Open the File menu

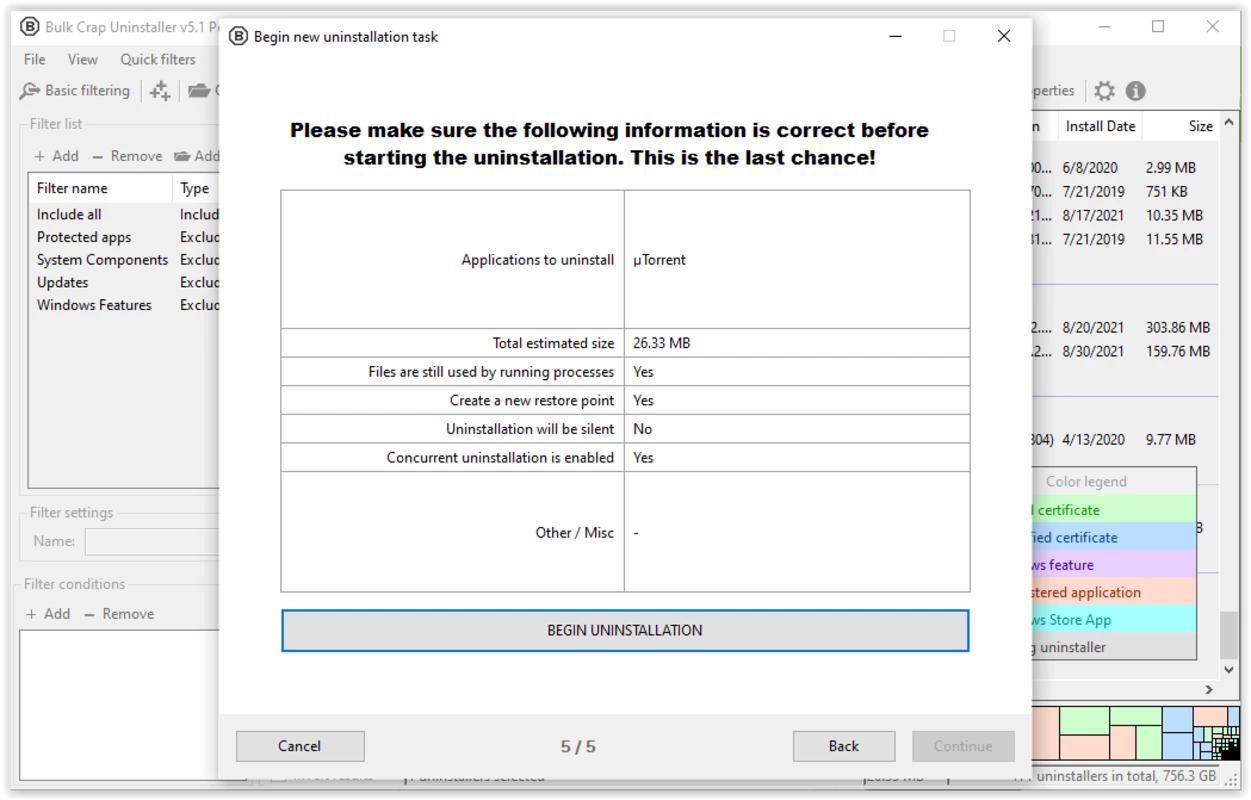35,59
